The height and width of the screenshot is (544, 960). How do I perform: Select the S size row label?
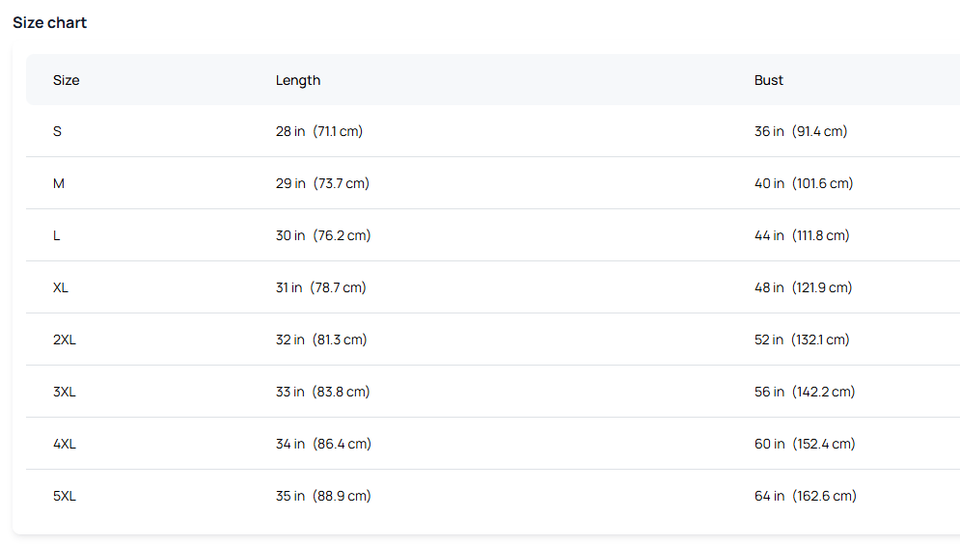click(57, 131)
